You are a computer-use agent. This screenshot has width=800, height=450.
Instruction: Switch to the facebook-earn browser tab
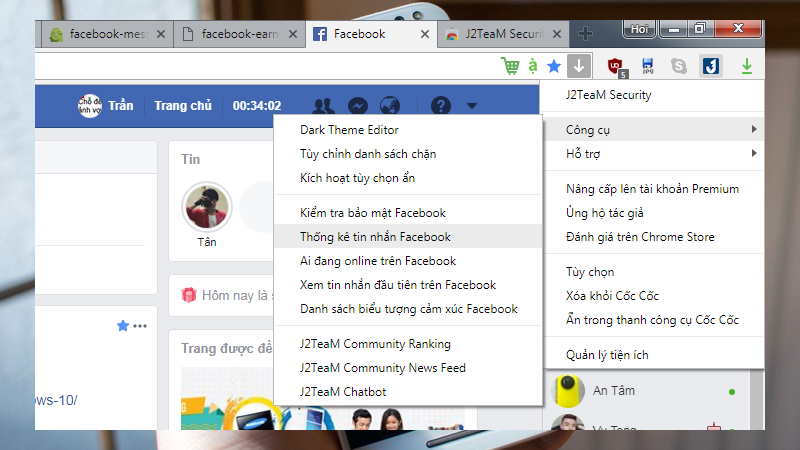click(236, 34)
